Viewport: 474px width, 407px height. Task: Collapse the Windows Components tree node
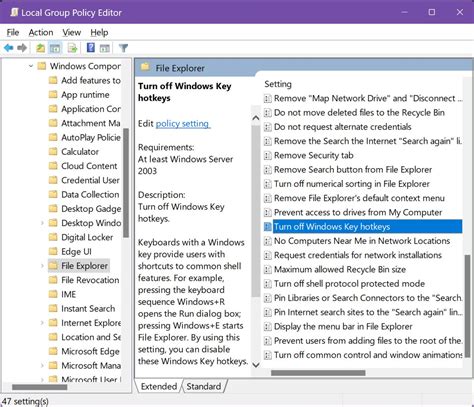(x=31, y=66)
